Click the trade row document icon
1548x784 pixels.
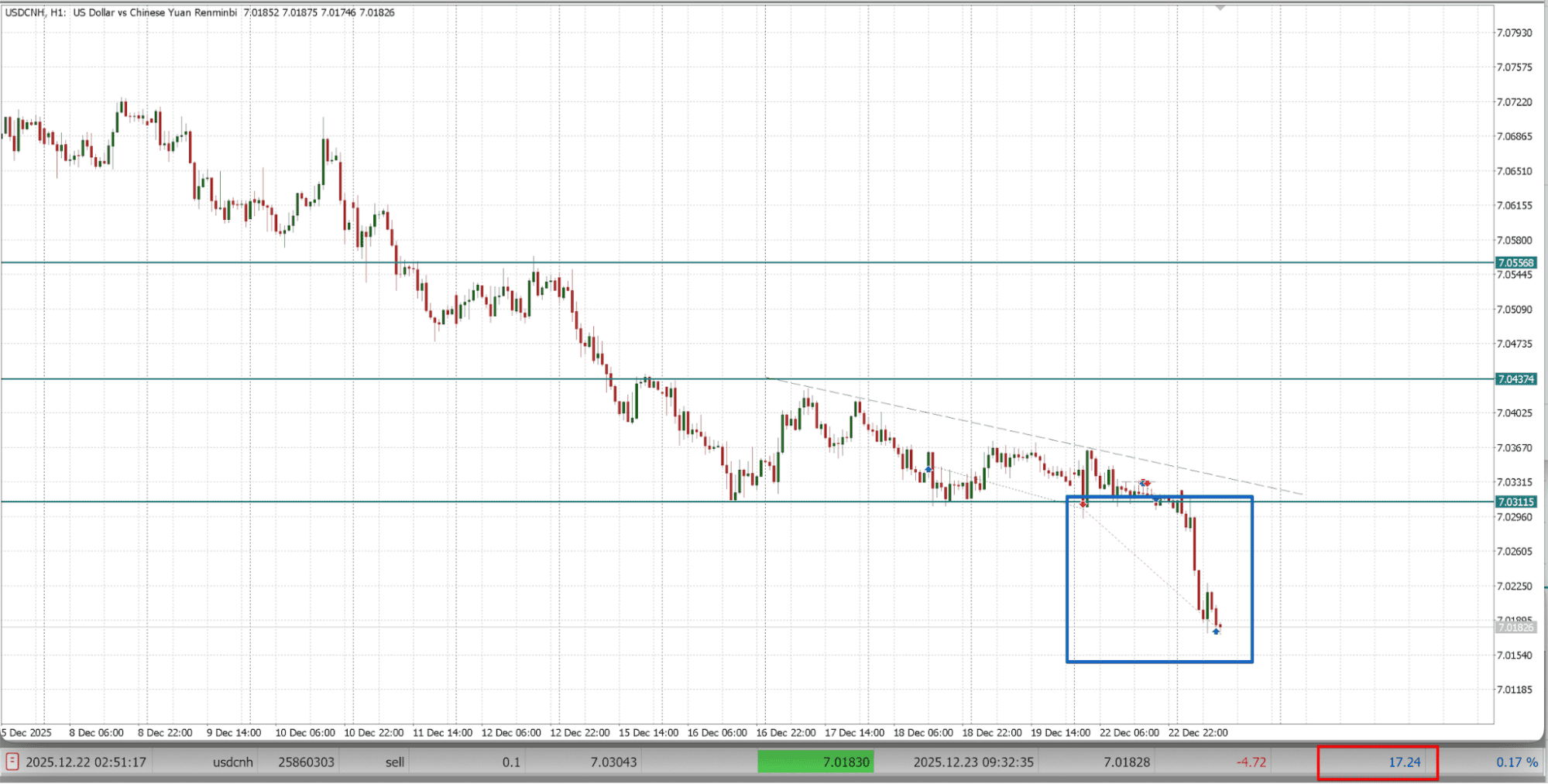point(12,762)
